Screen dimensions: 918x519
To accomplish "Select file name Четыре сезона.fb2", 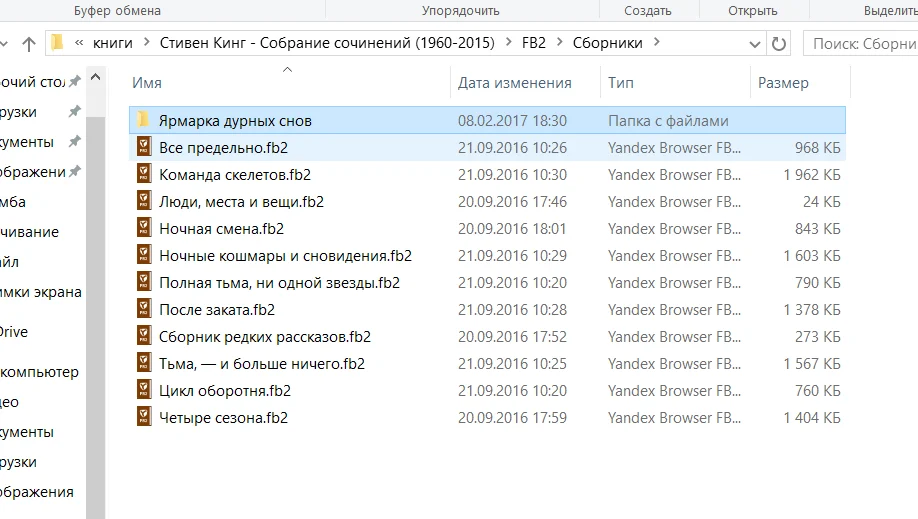I will (x=223, y=418).
